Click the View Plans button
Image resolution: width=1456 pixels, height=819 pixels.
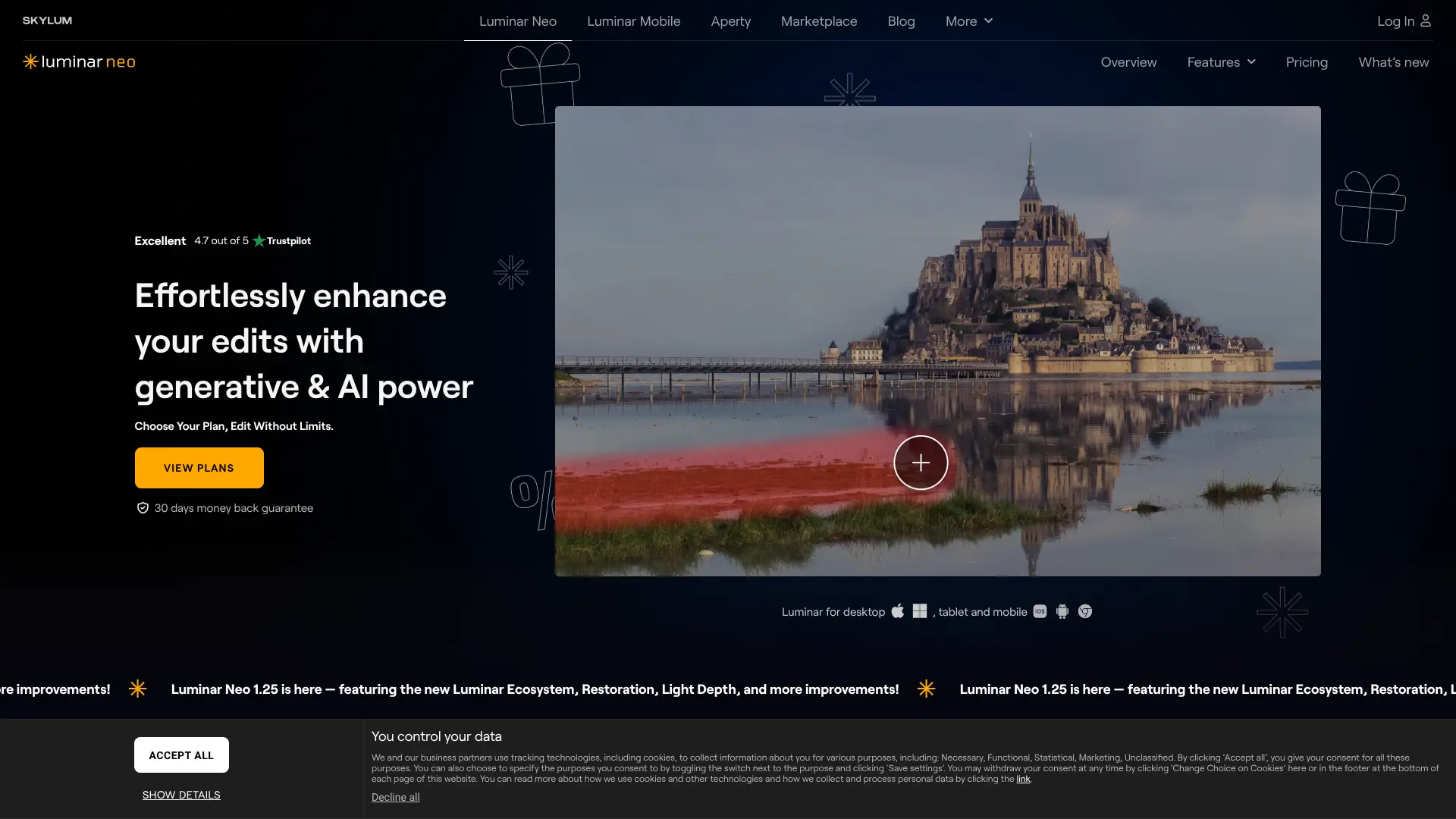point(199,468)
